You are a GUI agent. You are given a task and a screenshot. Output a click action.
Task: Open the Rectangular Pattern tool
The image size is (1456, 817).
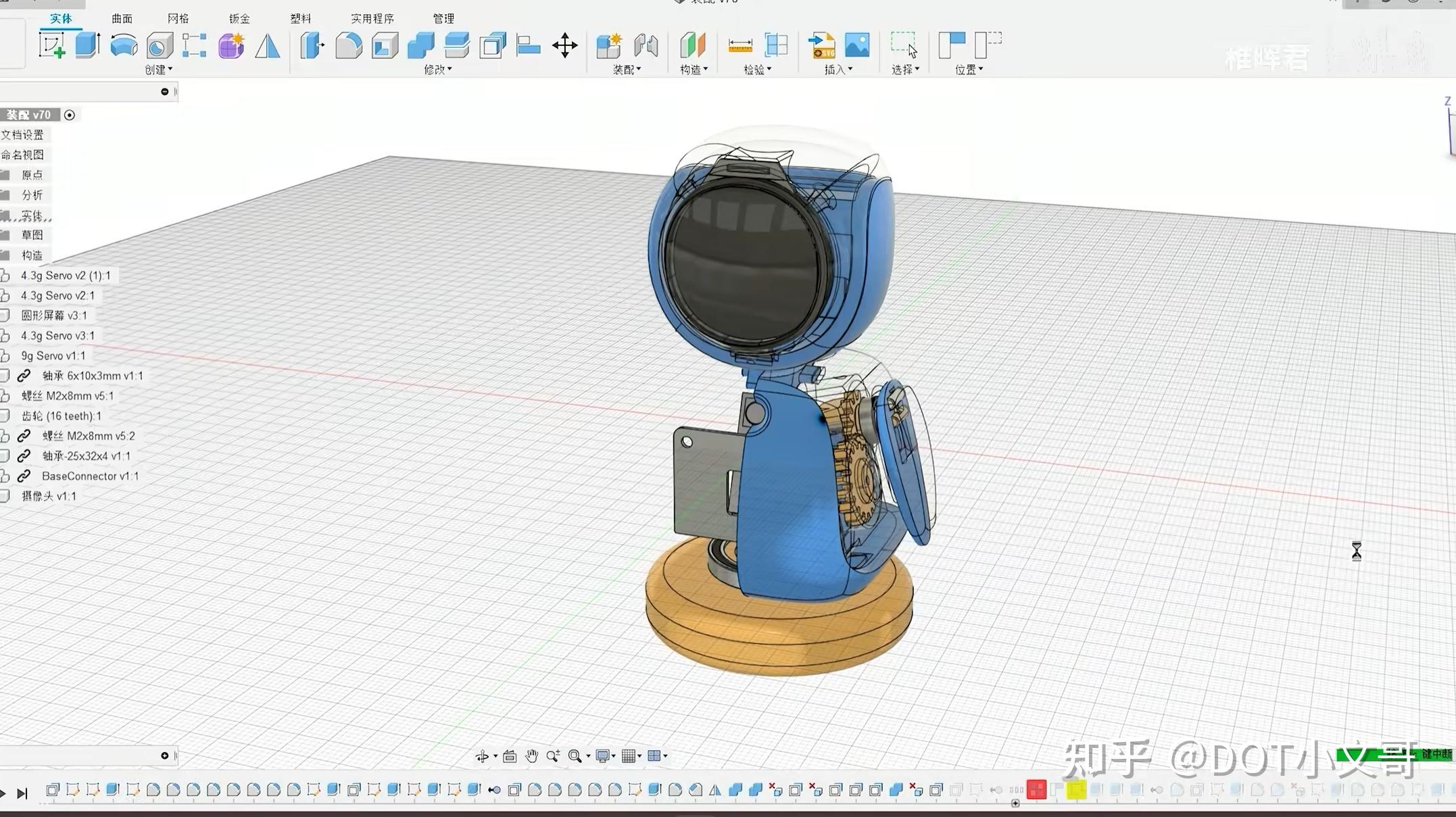pos(195,46)
